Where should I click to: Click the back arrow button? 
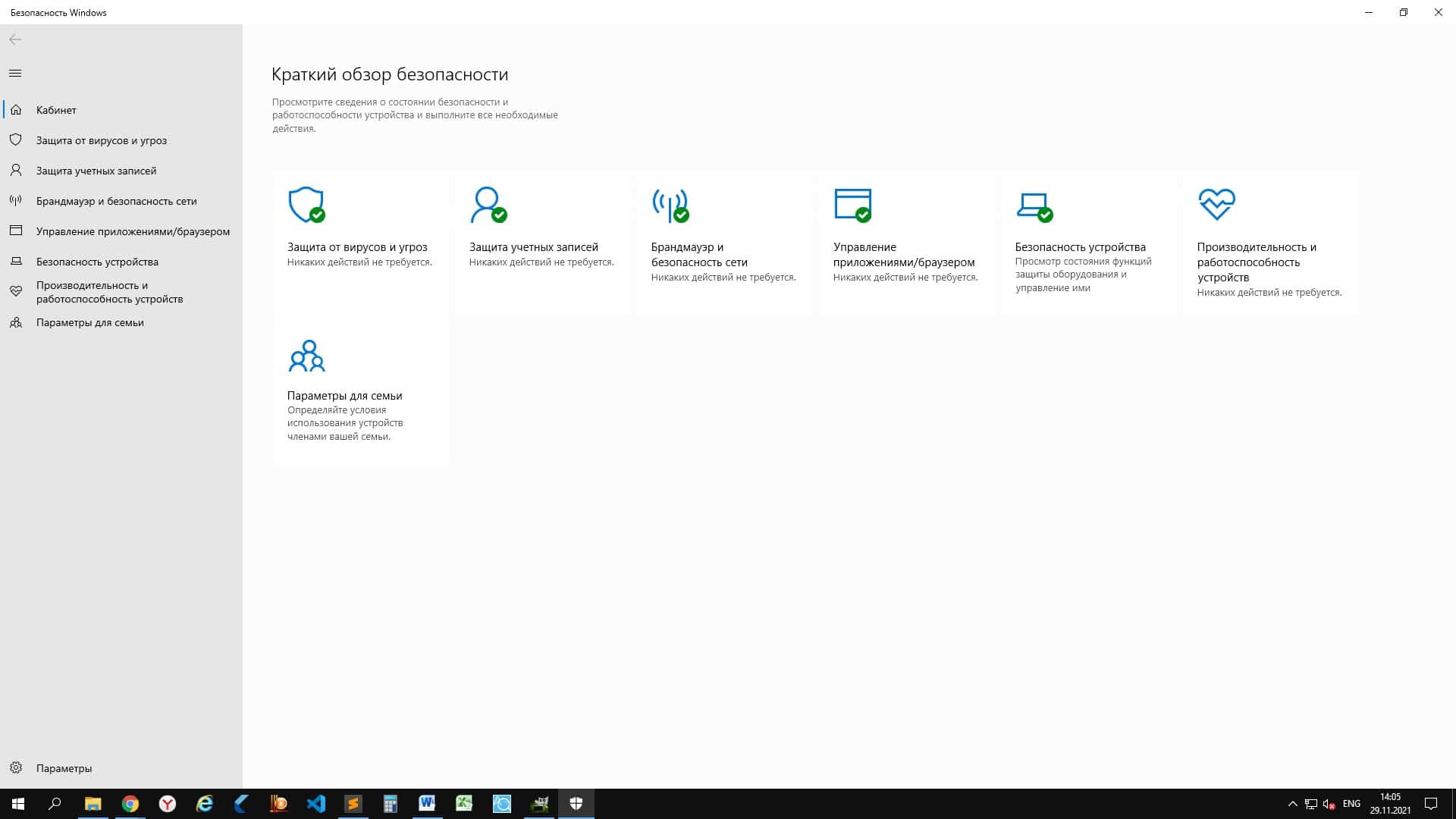(15, 39)
